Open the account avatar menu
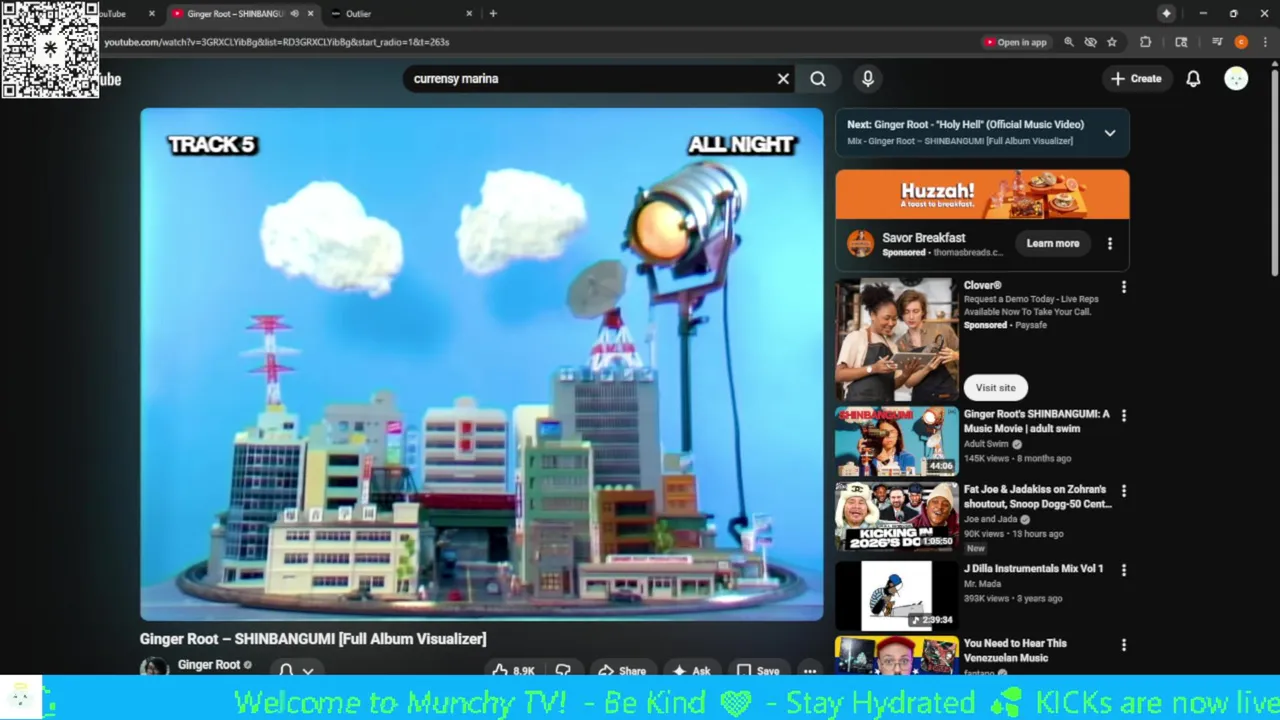1280x720 pixels. coord(1236,79)
